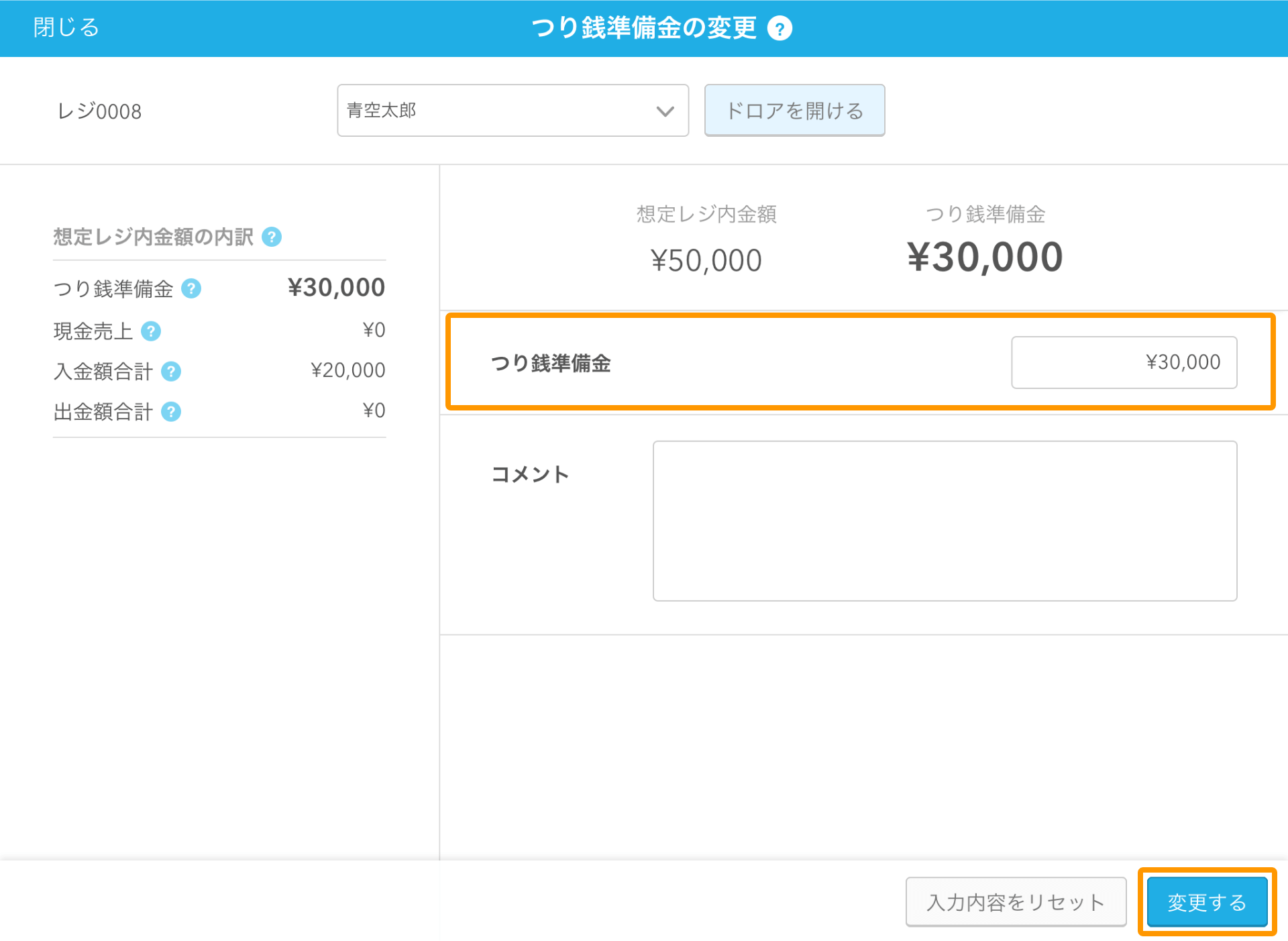Click 閉じる to close the screen

point(66,27)
